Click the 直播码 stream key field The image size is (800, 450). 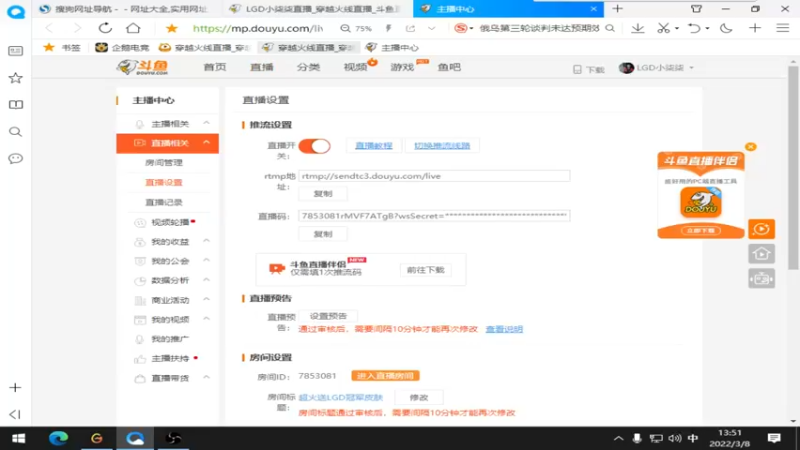tap(434, 216)
